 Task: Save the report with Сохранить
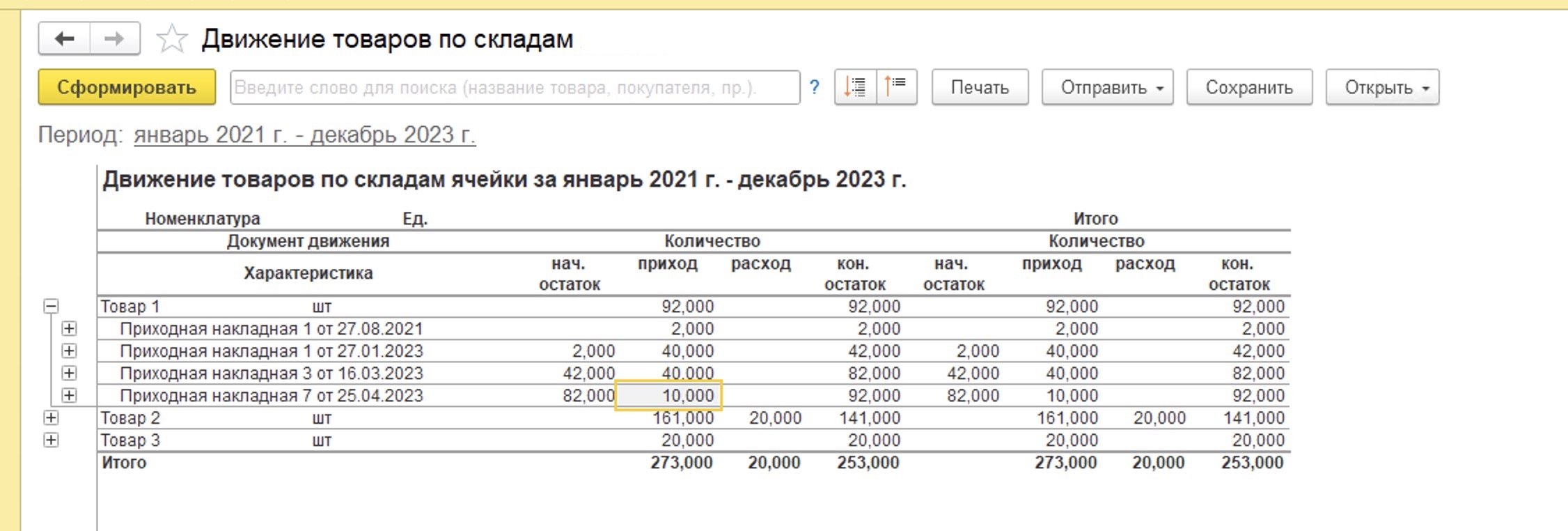point(1249,87)
